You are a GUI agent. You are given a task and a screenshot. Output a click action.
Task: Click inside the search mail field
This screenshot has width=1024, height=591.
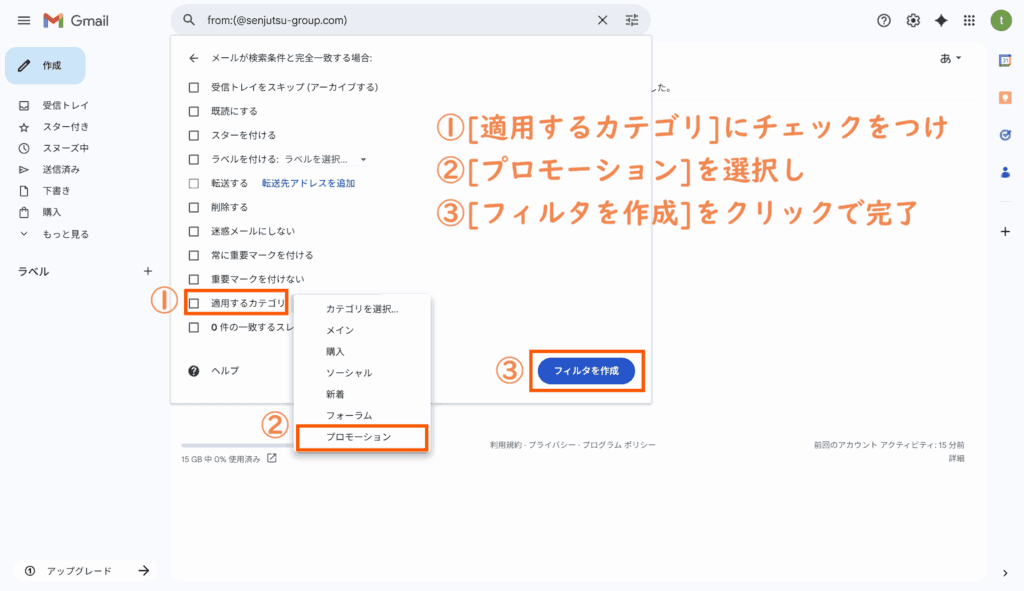pyautogui.click(x=390, y=20)
